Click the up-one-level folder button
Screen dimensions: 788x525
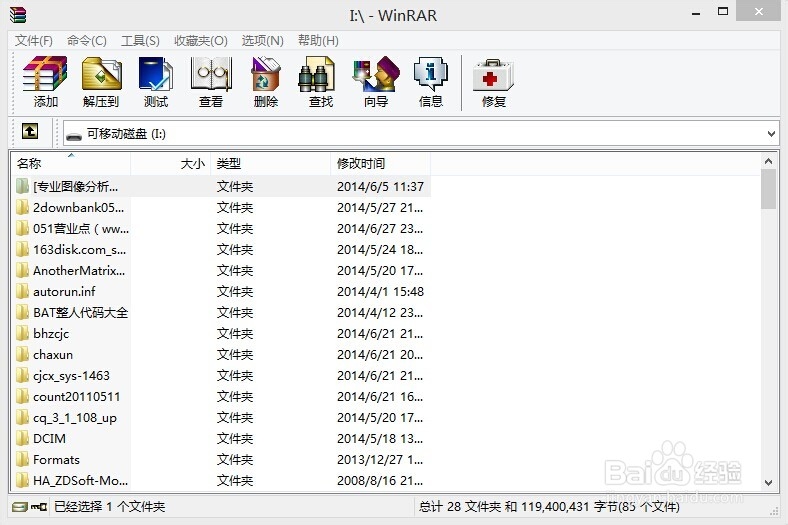pyautogui.click(x=30, y=132)
